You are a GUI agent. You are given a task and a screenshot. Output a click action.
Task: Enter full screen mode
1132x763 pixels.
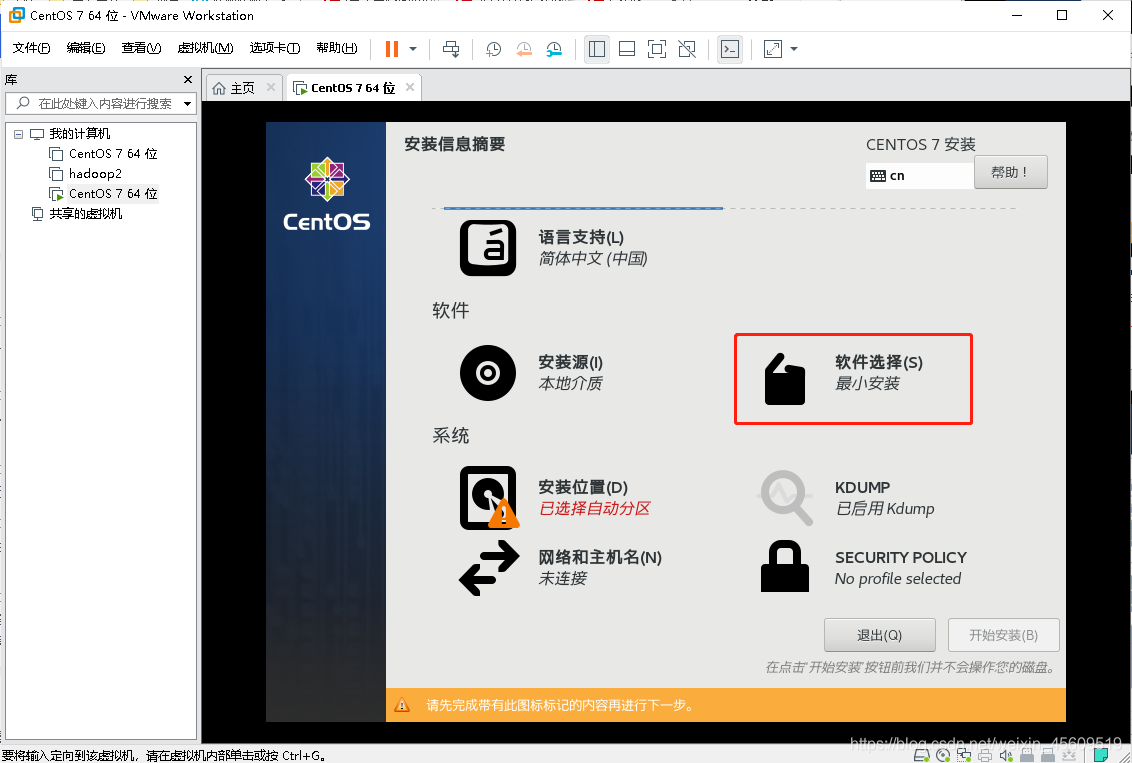(657, 48)
